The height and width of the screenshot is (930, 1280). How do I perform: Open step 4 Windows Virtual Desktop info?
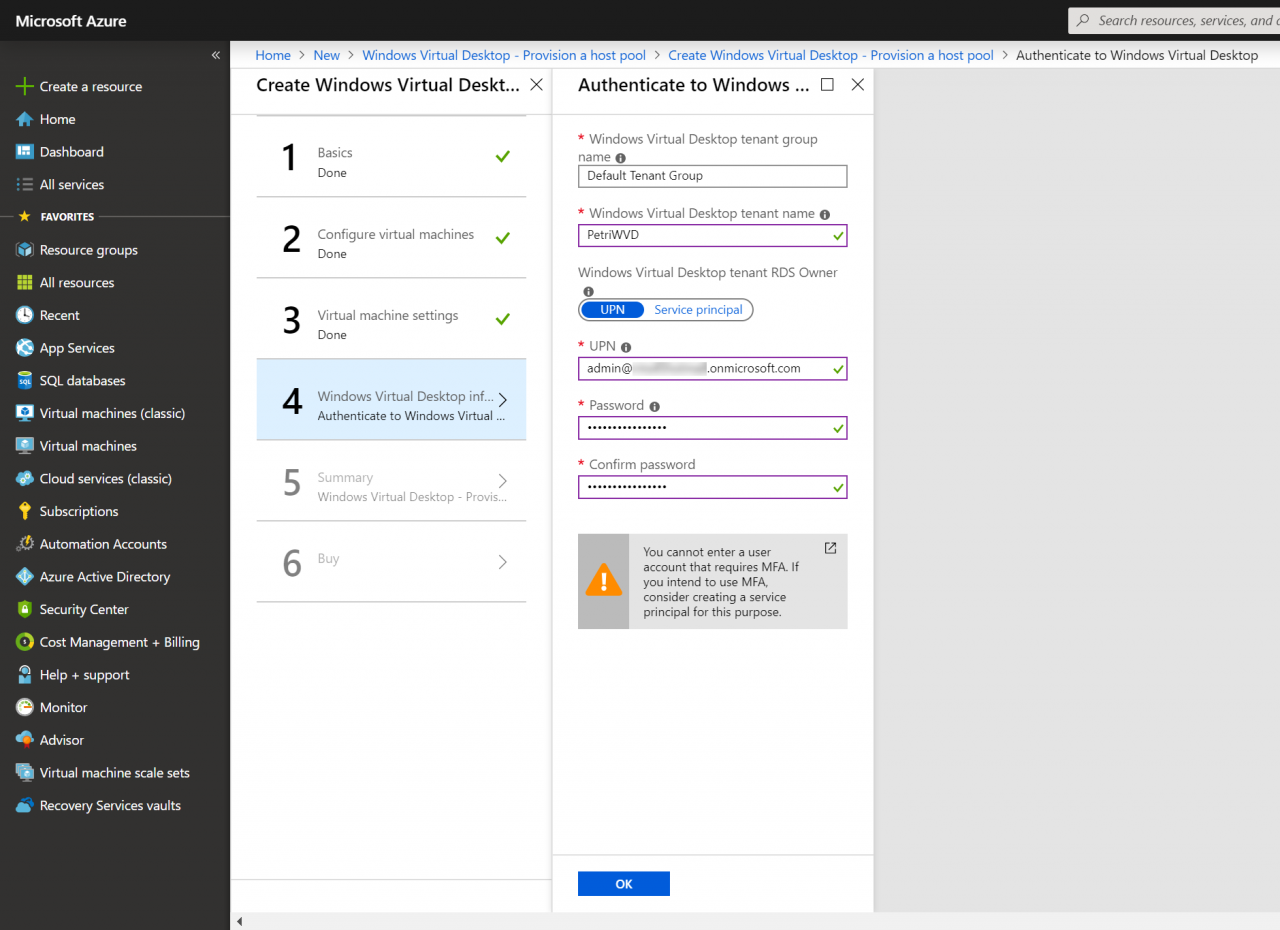click(391, 400)
